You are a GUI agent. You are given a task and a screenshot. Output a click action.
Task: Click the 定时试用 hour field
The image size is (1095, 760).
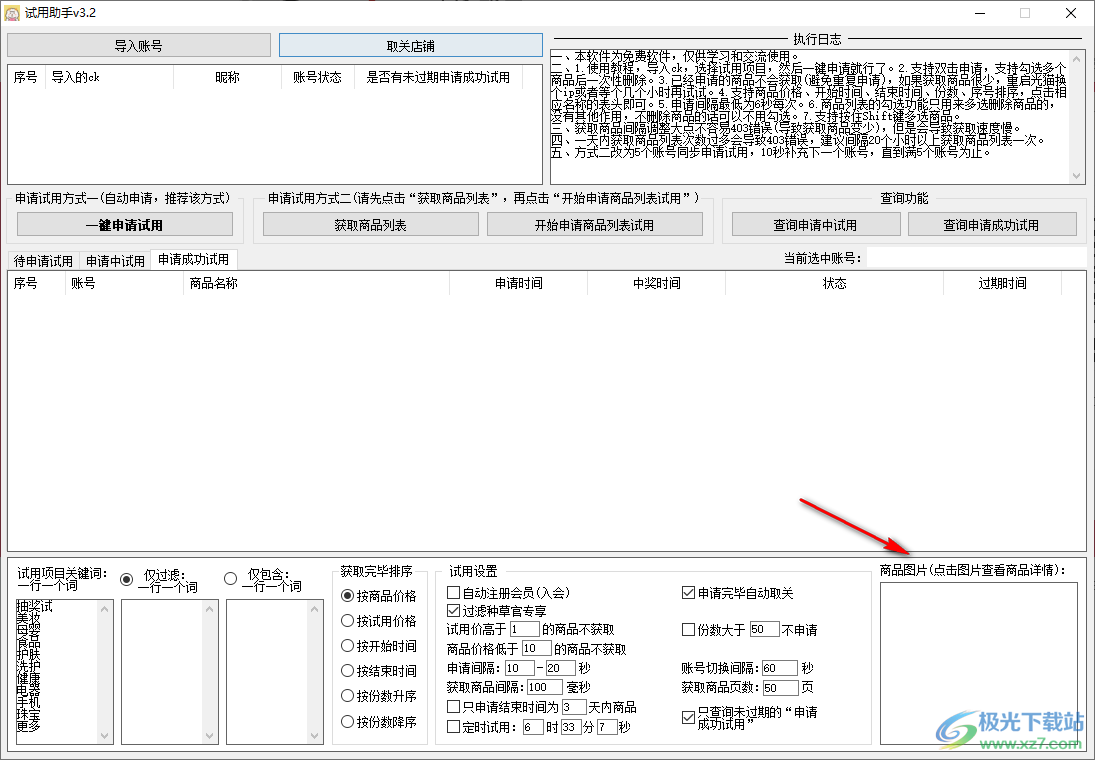(x=532, y=727)
